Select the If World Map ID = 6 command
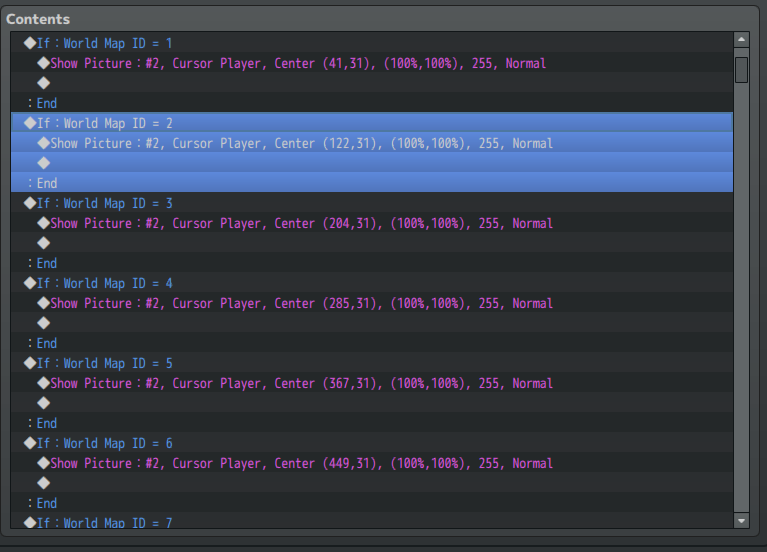 tap(105, 443)
